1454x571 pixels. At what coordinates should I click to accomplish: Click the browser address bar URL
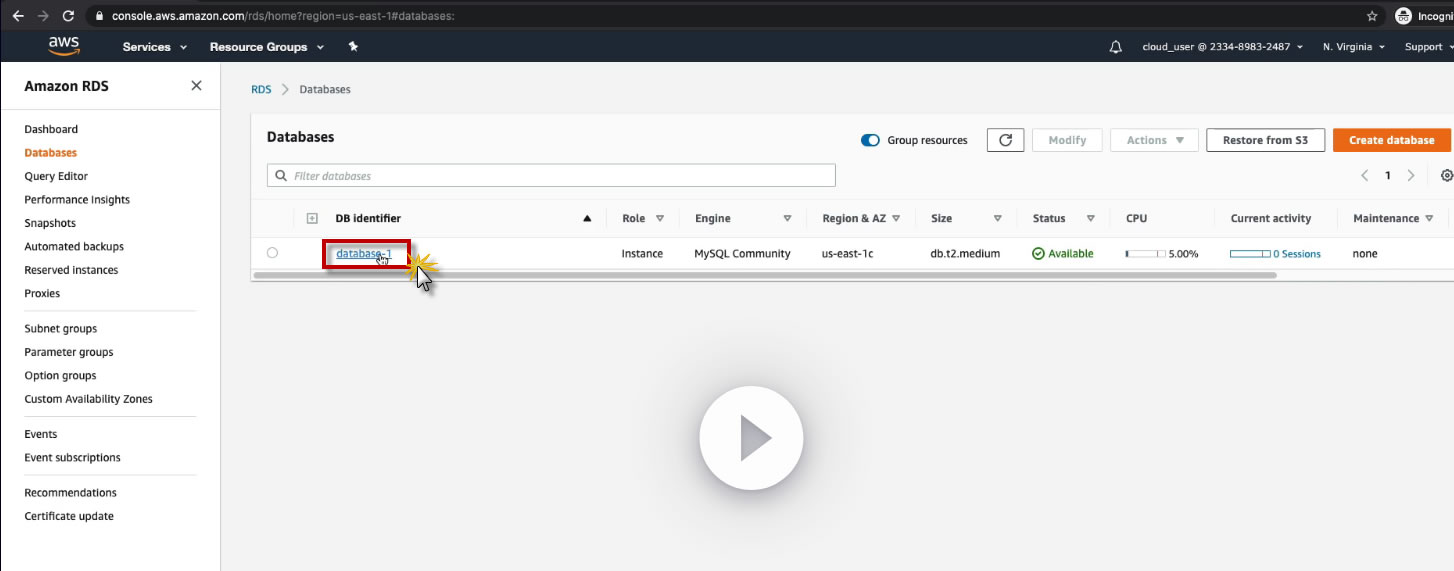[283, 17]
